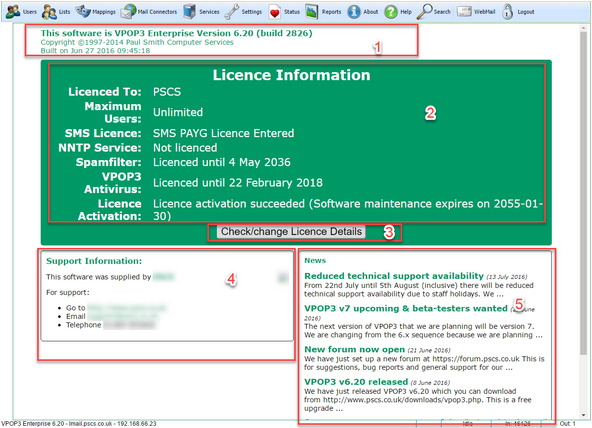592x428 pixels.
Task: Open Search with the magnifier icon
Action: click(x=424, y=12)
